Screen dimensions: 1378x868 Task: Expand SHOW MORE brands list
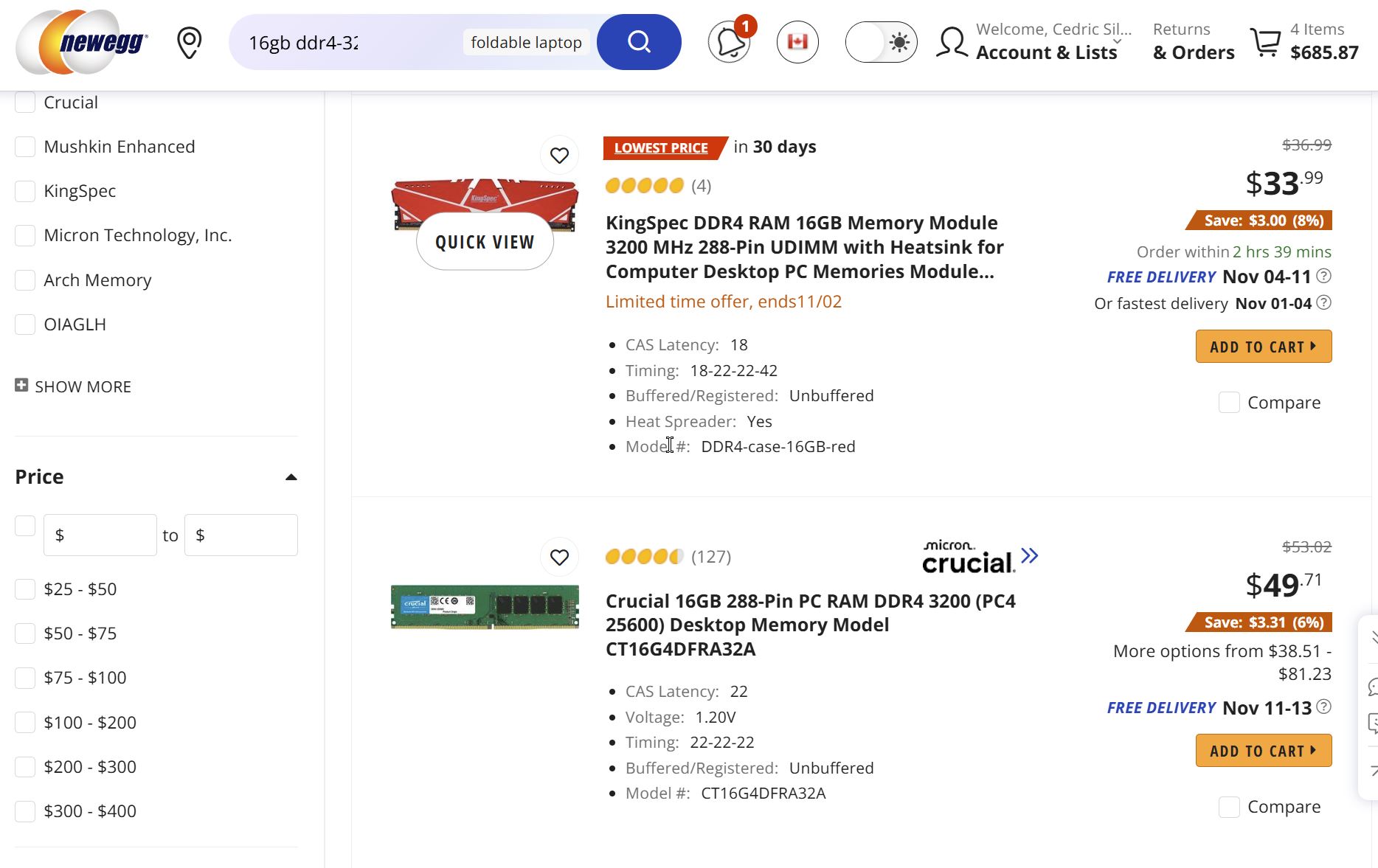coord(74,386)
